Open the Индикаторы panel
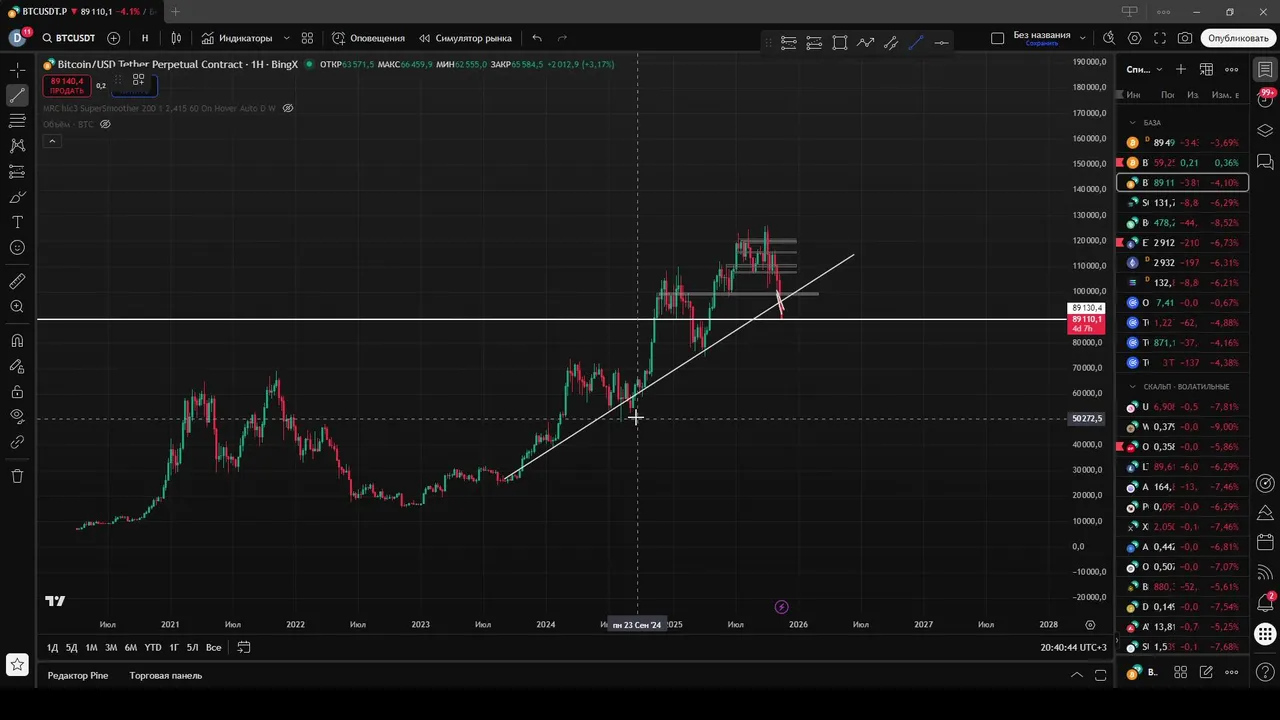 (x=237, y=38)
